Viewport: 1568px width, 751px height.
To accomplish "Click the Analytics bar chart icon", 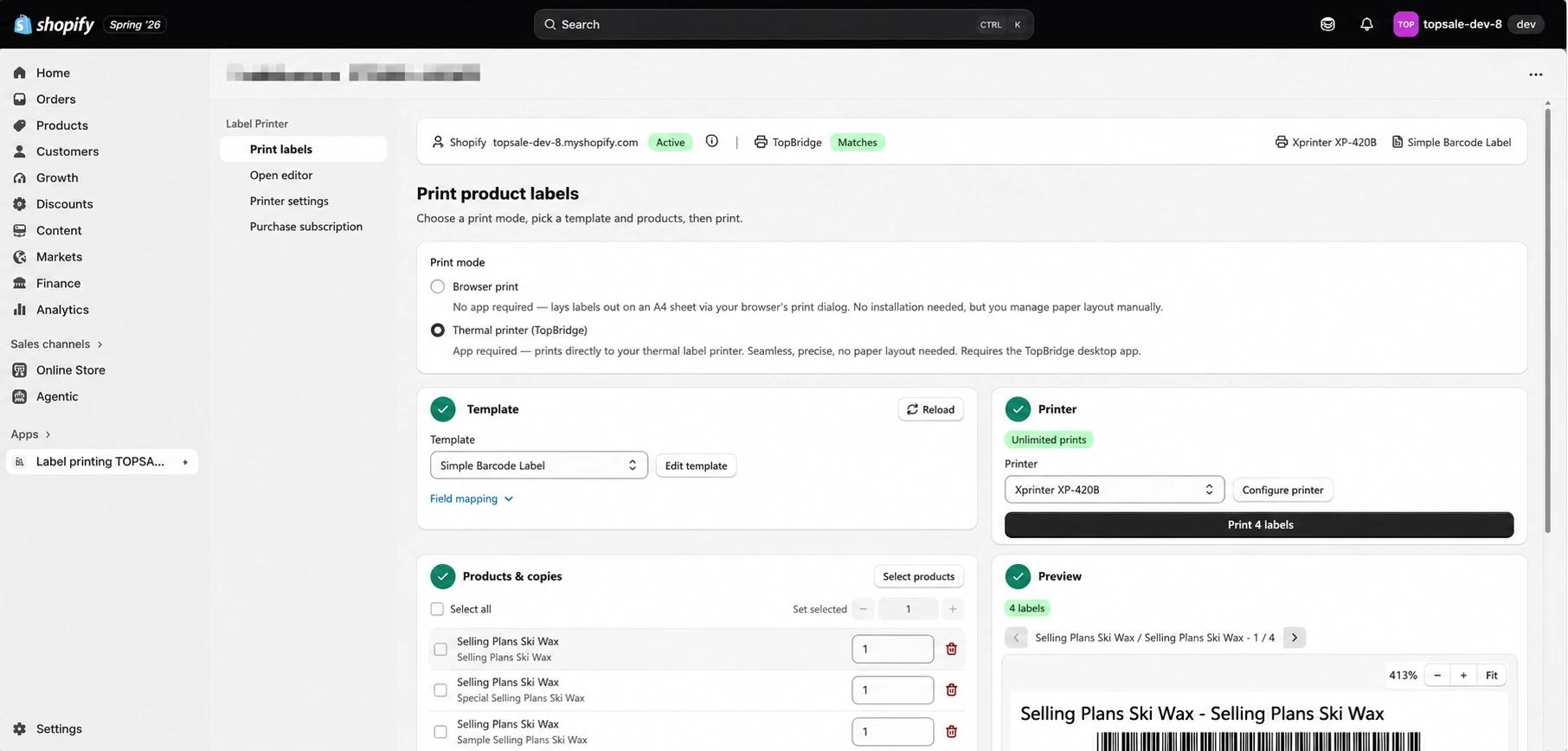I will [20, 310].
